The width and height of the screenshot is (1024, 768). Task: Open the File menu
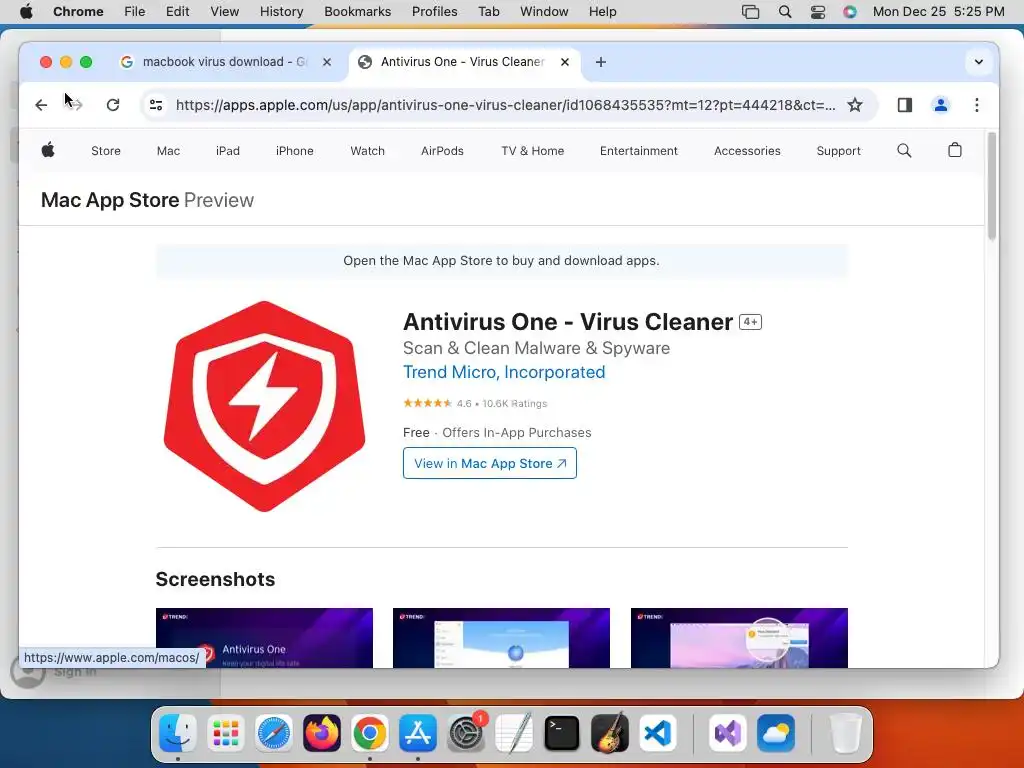[135, 12]
